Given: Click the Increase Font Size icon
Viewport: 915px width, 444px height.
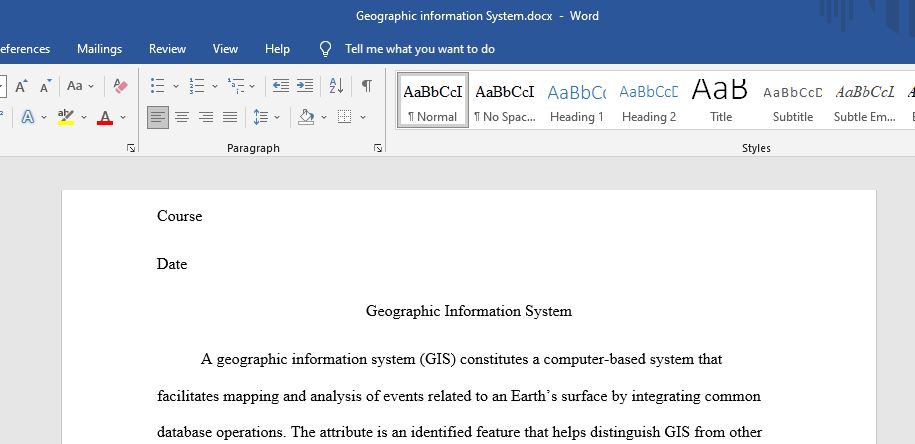Looking at the screenshot, I should pyautogui.click(x=21, y=86).
